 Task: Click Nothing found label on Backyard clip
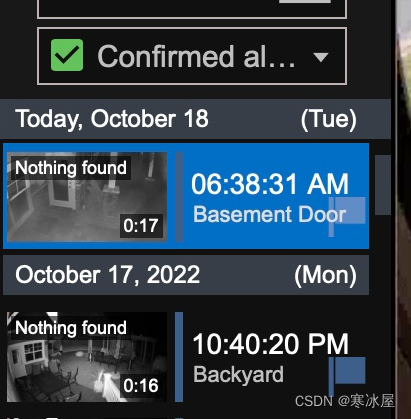point(71,328)
